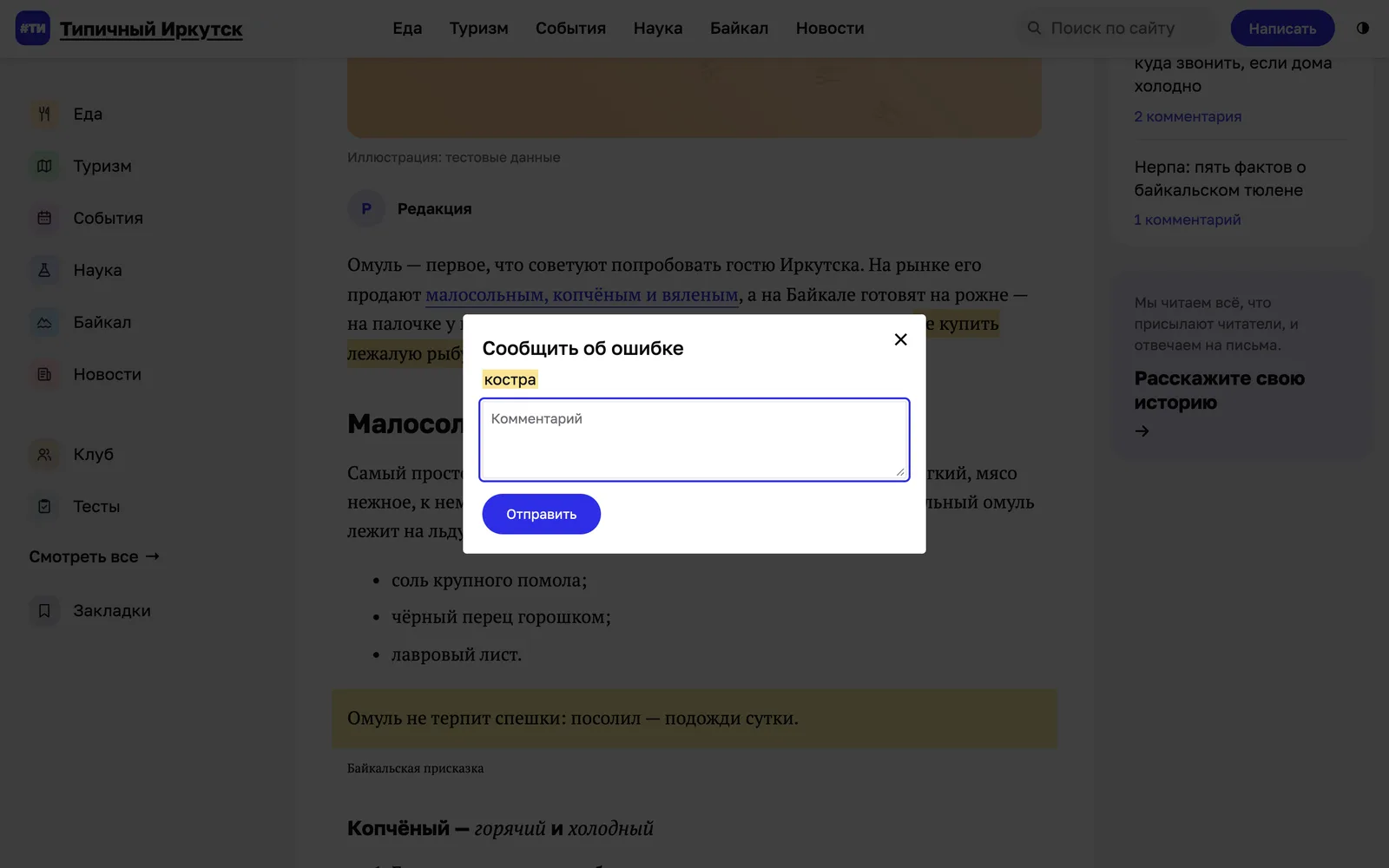Click Расскажите свою историю heading

(1219, 391)
